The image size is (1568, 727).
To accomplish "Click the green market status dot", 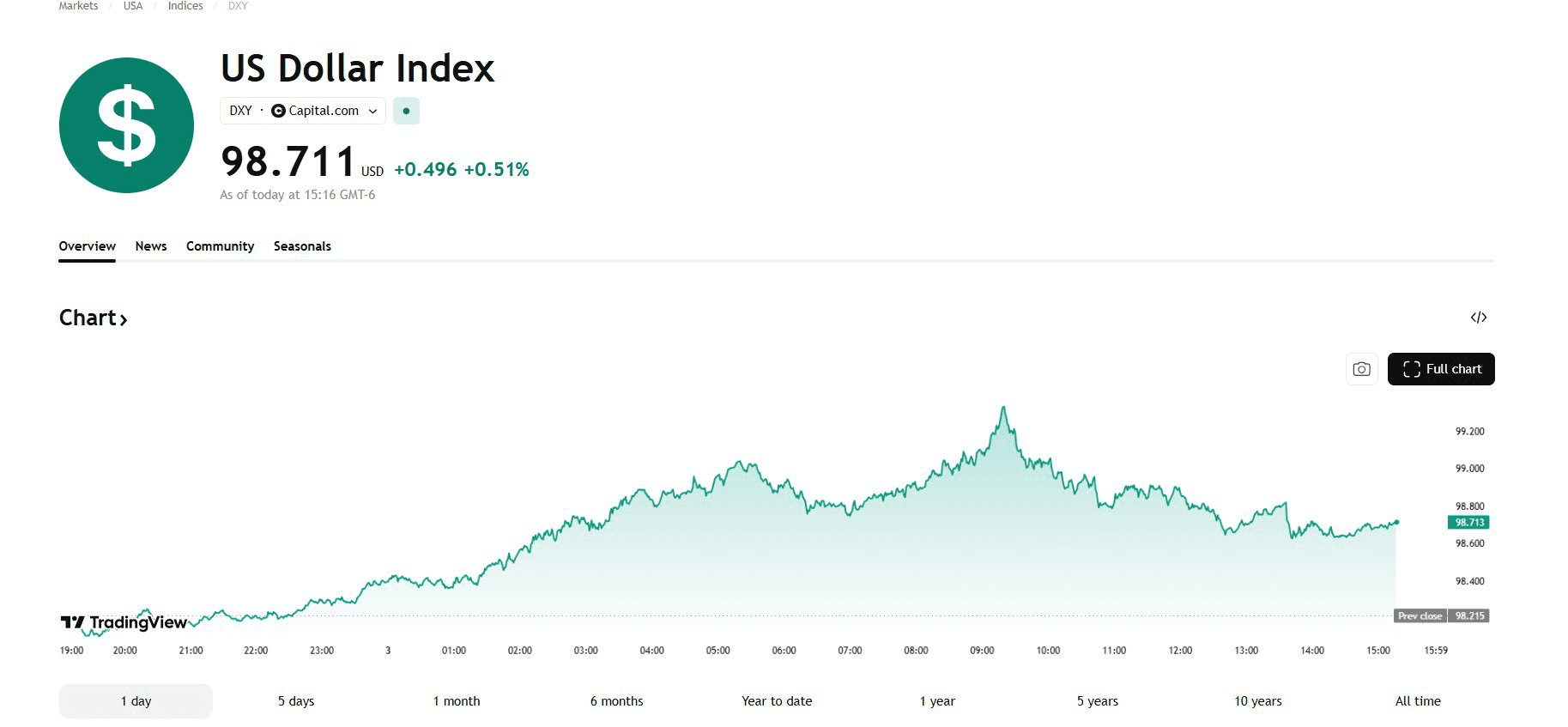I will click(x=406, y=111).
